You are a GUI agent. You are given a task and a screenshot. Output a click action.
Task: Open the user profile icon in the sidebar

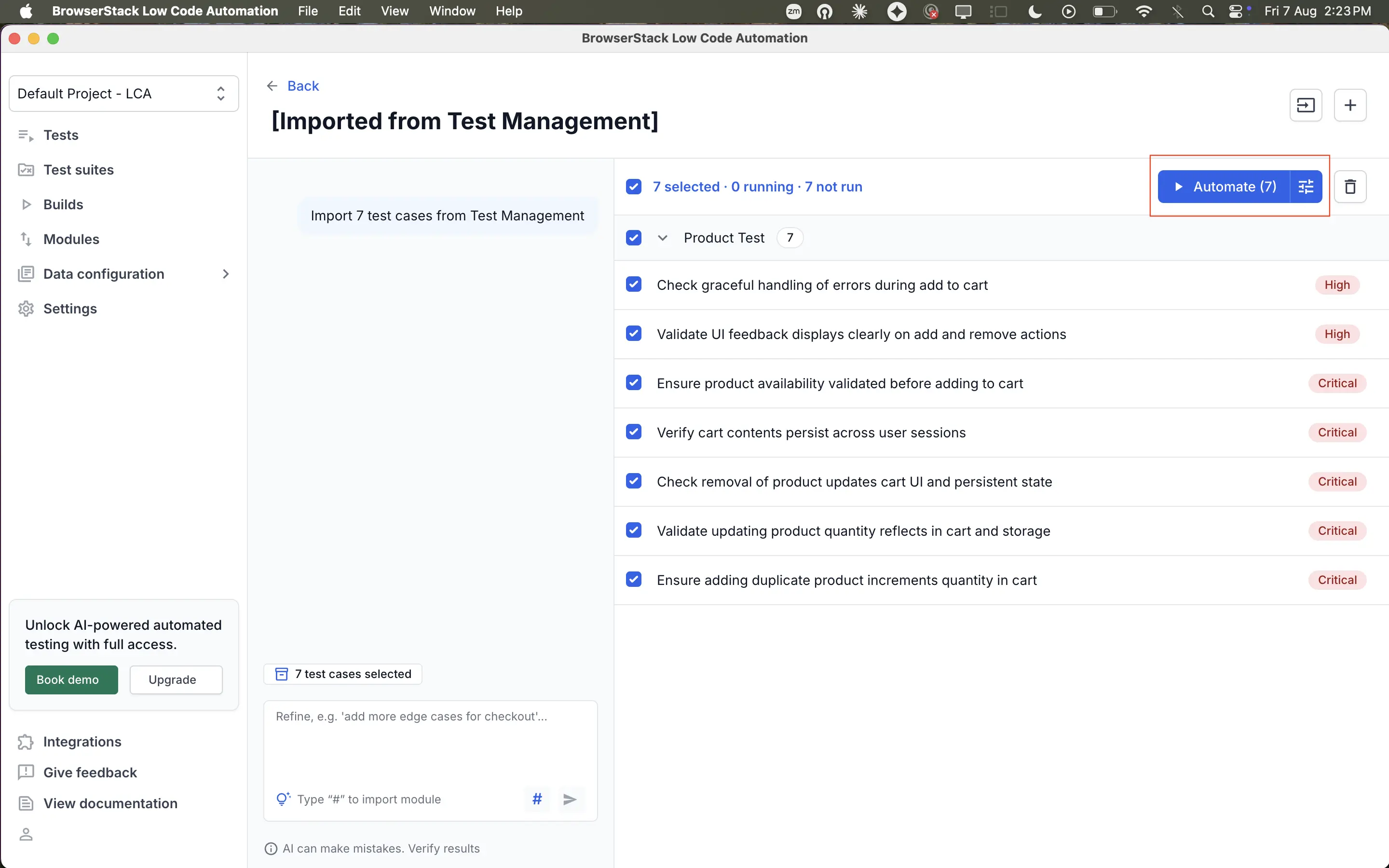(x=26, y=834)
